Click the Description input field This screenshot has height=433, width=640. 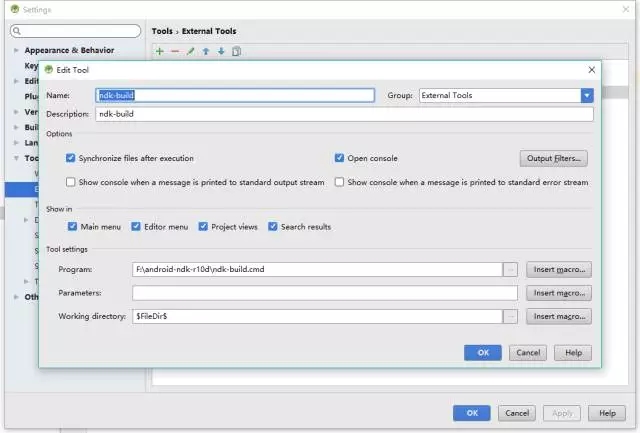[344, 114]
